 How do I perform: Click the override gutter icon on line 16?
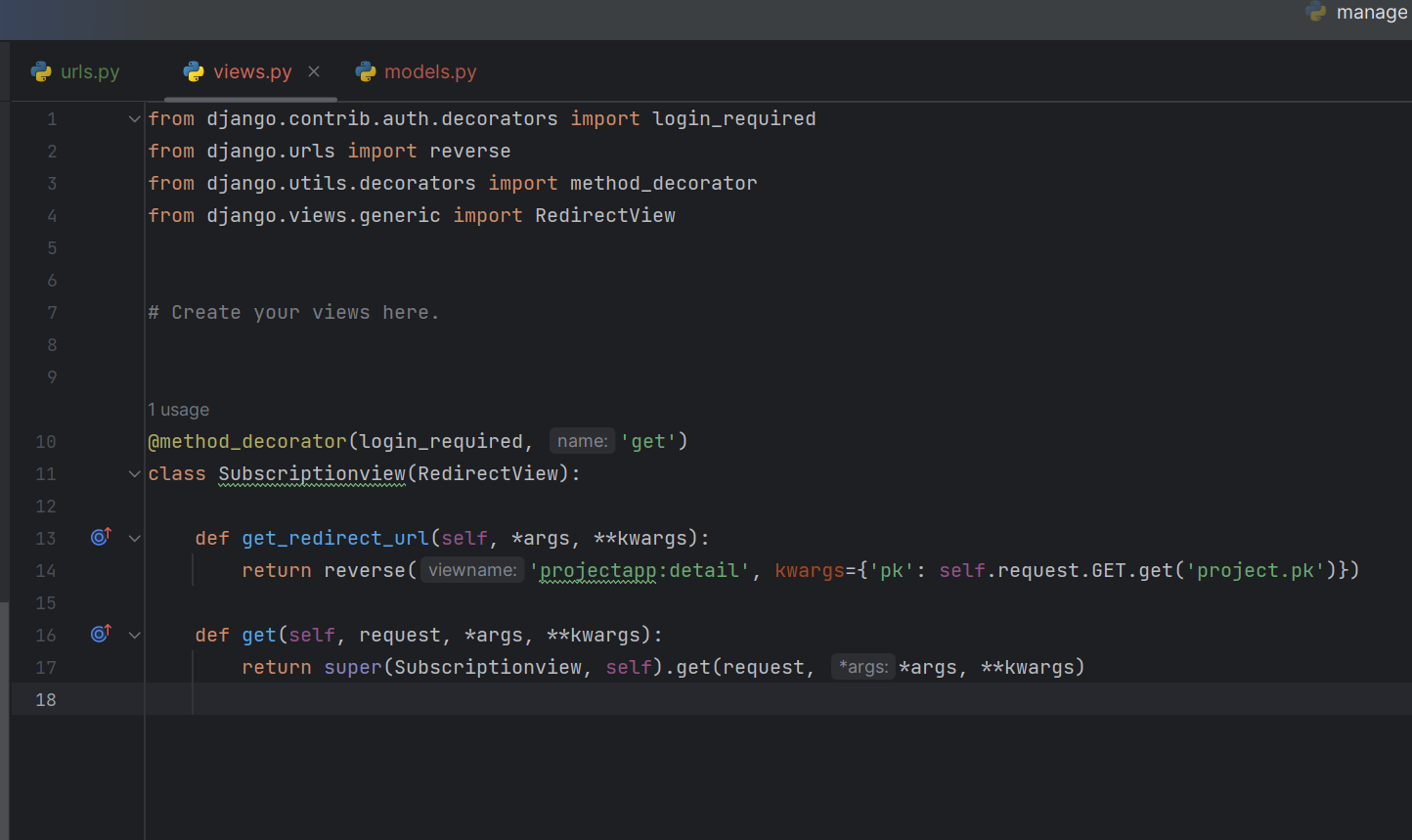tap(101, 634)
